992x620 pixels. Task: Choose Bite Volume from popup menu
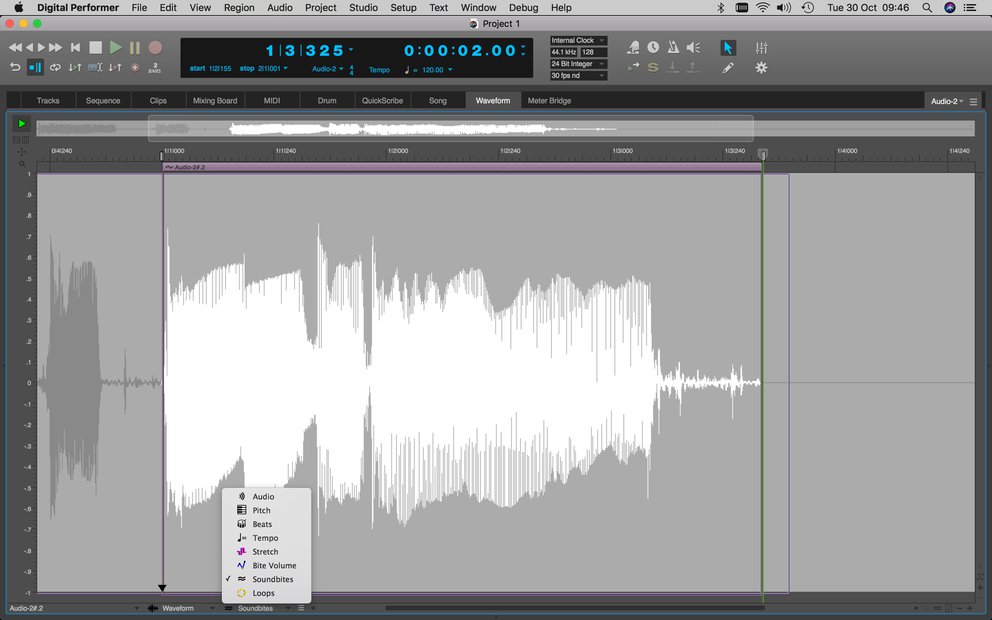(273, 566)
